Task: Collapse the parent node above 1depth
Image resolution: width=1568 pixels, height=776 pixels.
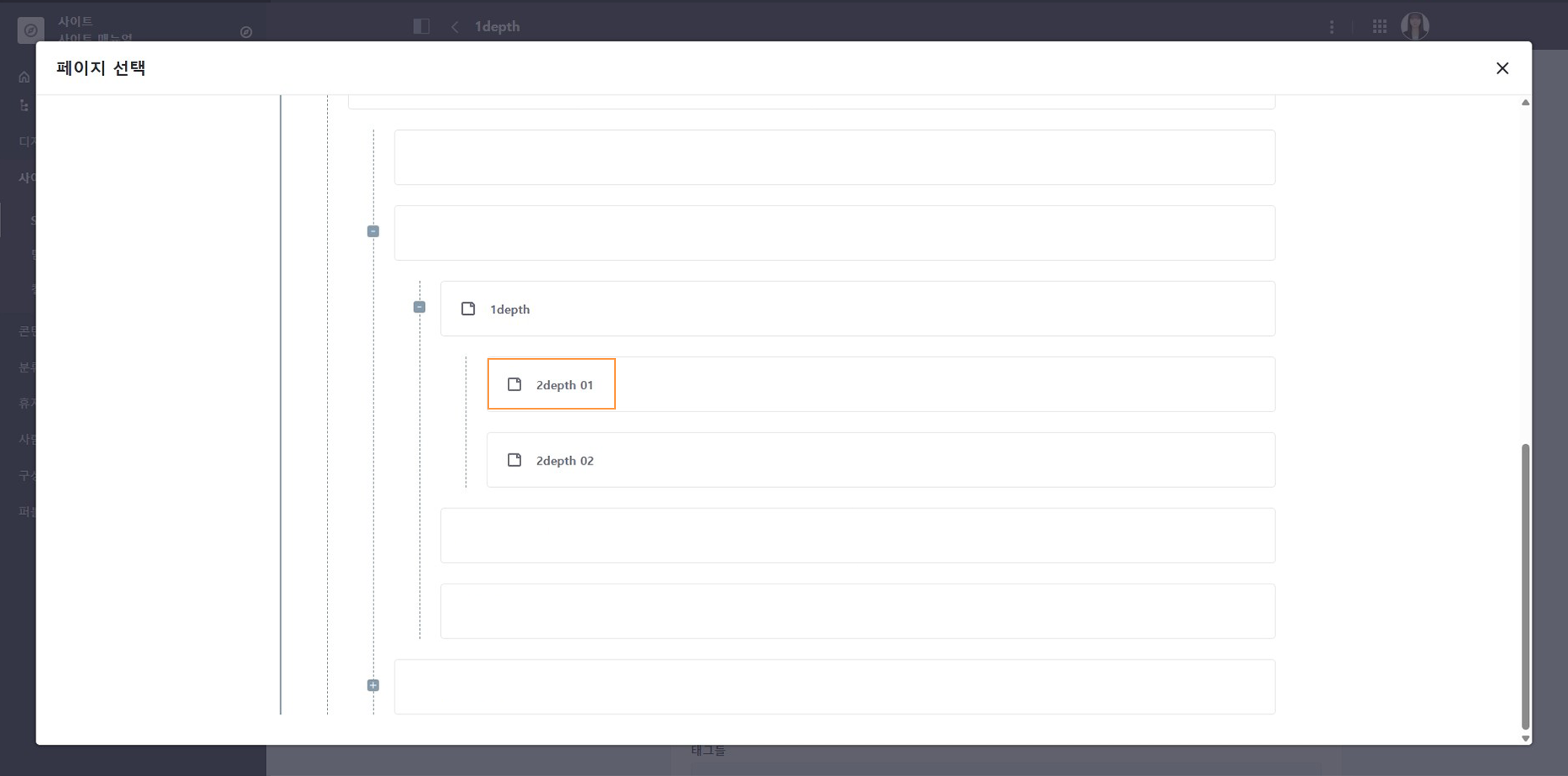Action: coord(373,231)
